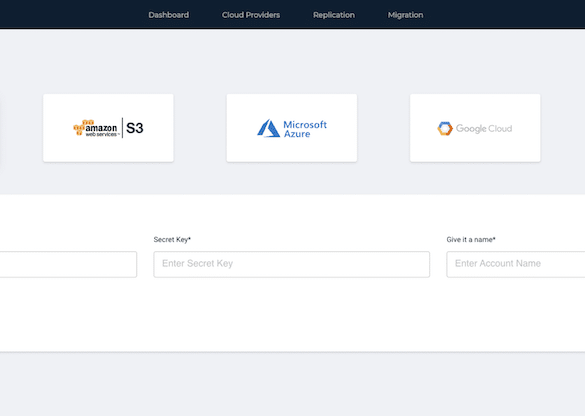The width and height of the screenshot is (585, 416).
Task: Click the field left of Secret Key
Action: [68, 264]
